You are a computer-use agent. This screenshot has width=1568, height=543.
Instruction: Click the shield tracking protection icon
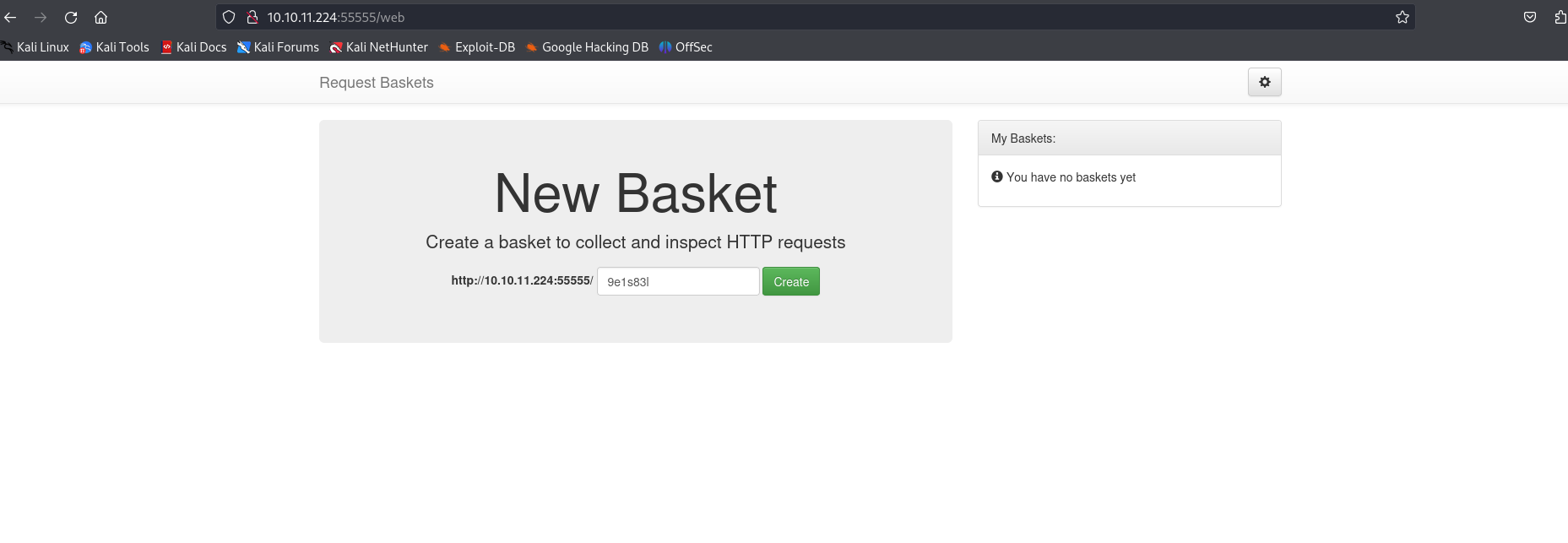pos(229,17)
